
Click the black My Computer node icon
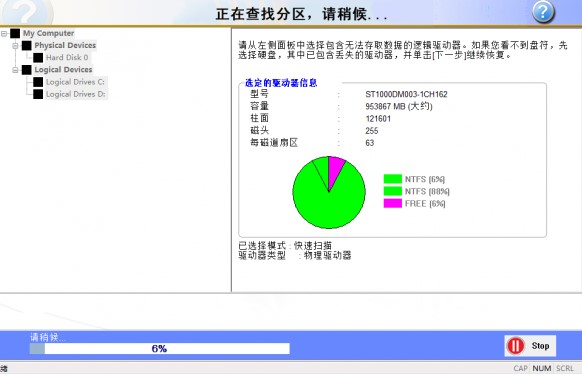tap(15, 33)
